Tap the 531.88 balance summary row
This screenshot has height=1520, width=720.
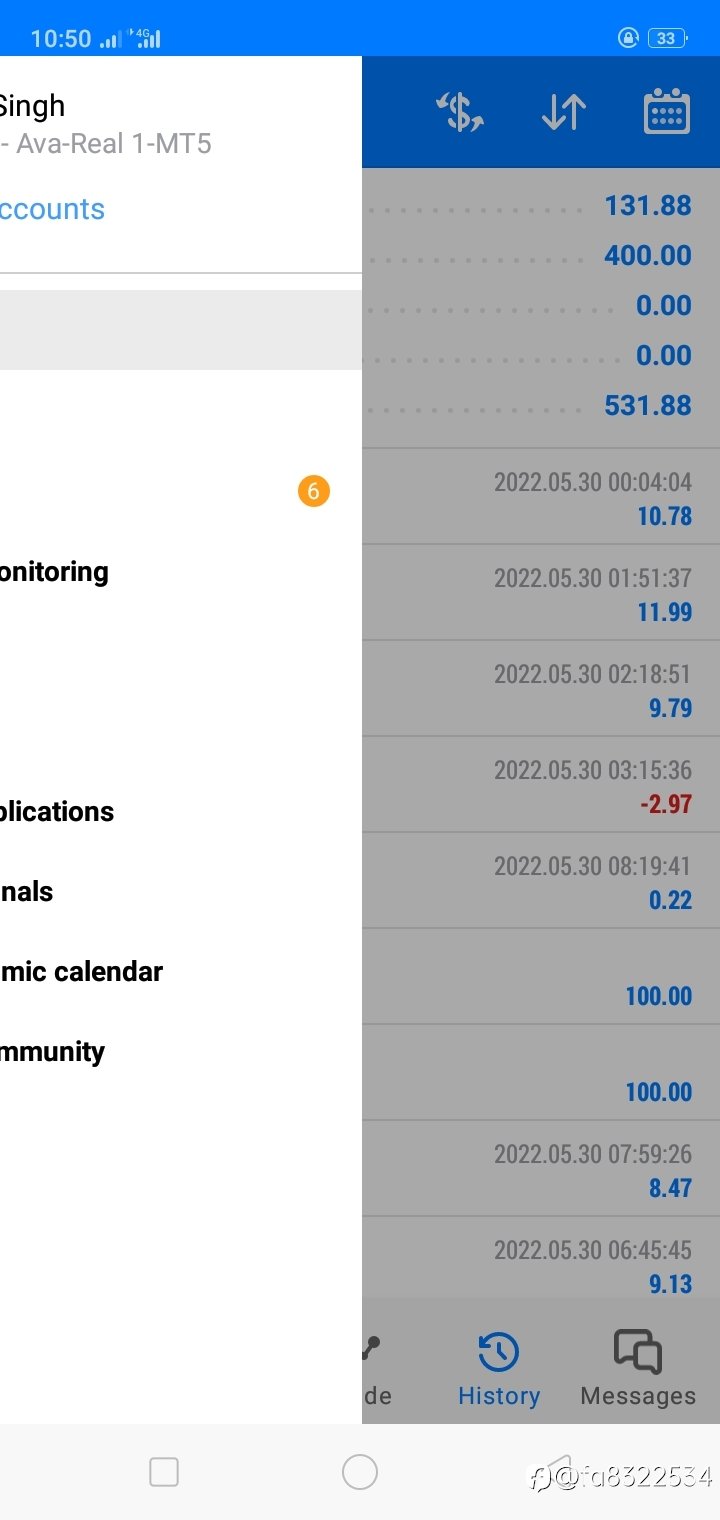click(541, 405)
